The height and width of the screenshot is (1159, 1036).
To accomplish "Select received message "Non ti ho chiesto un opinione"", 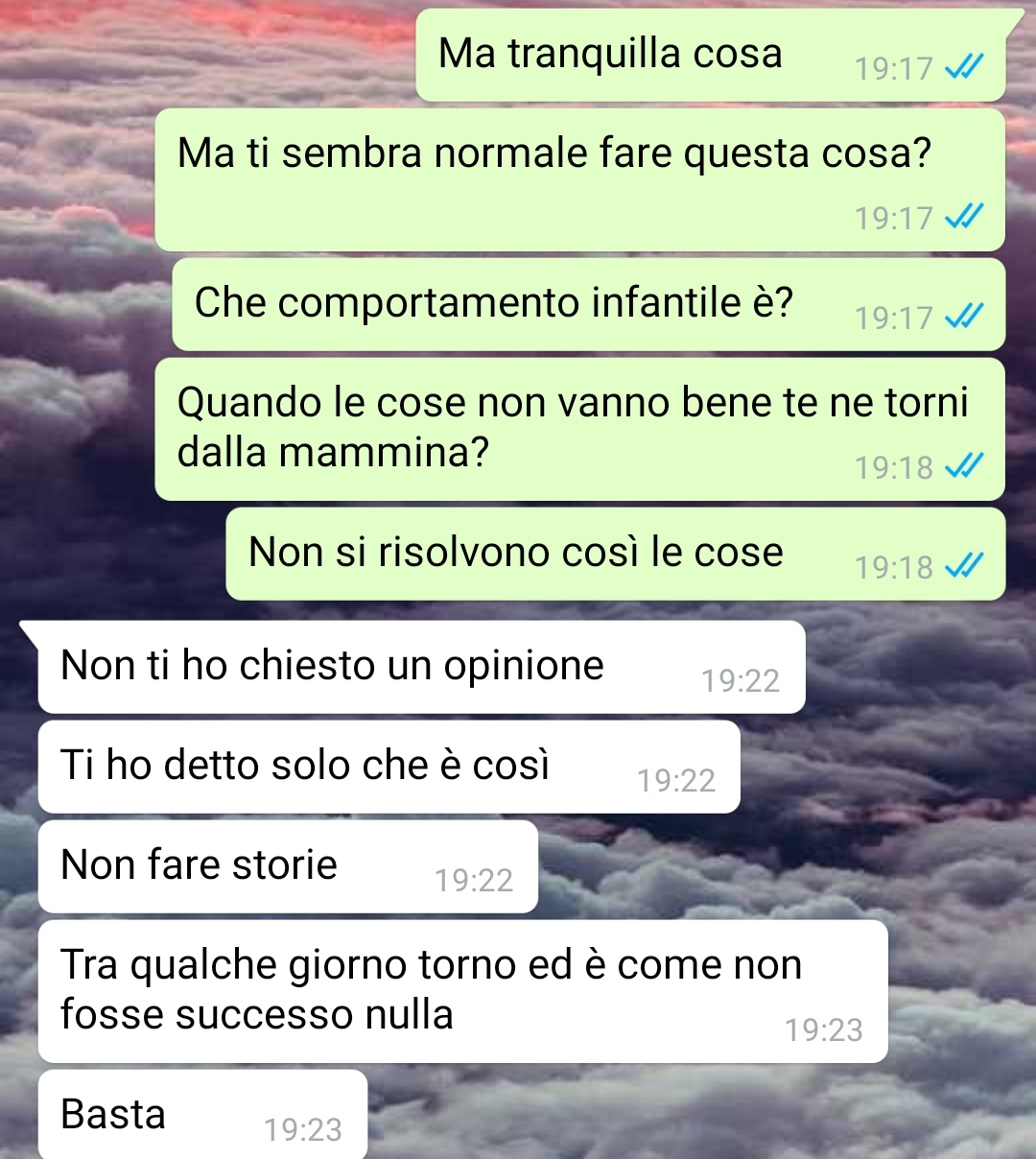I will click(421, 667).
